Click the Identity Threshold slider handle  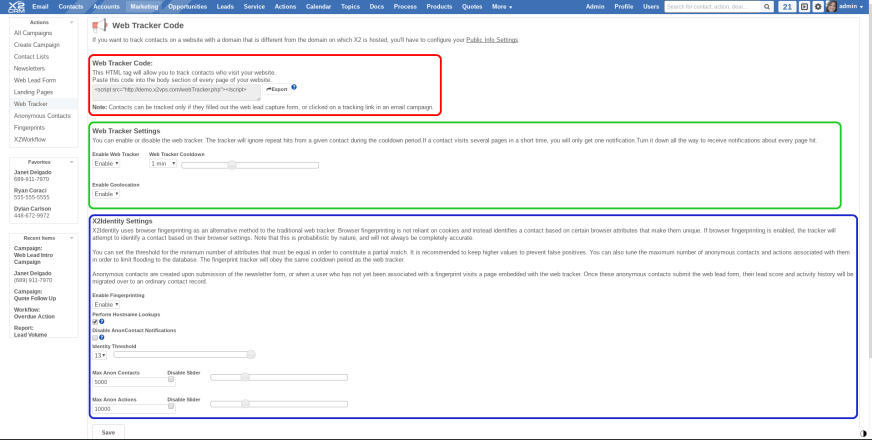(x=251, y=354)
